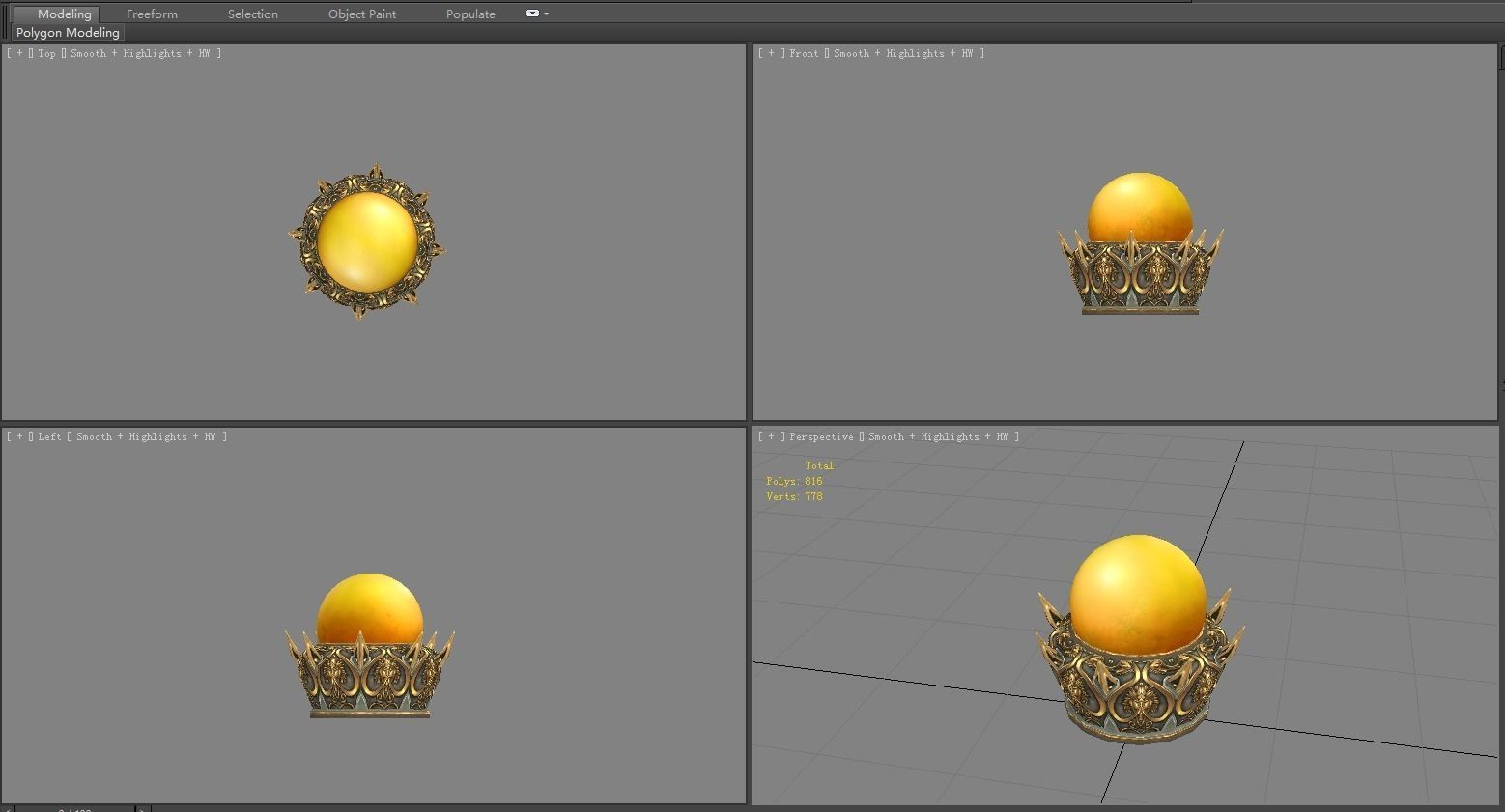1505x812 pixels.
Task: Select the Selection ribbon tab
Action: 253,14
